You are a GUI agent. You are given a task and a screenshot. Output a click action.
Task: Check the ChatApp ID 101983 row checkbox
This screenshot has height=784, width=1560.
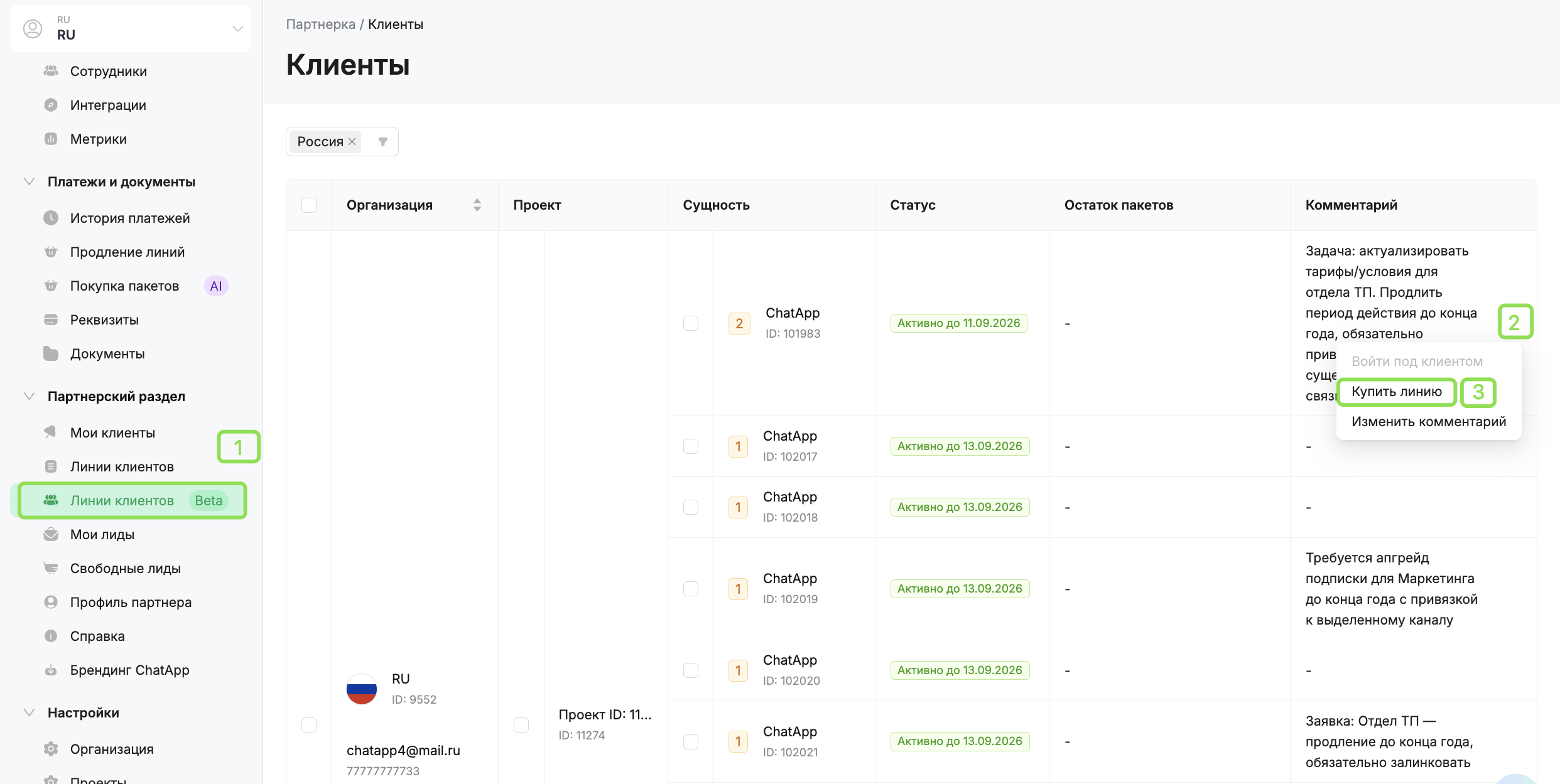point(691,323)
